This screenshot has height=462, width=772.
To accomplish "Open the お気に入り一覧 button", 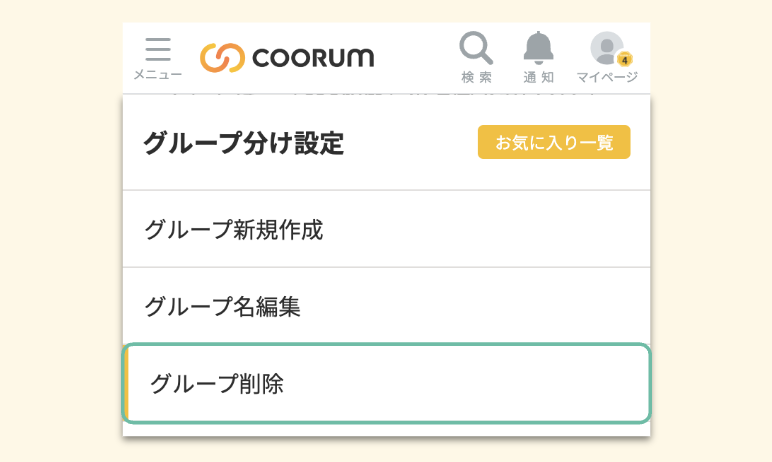I will click(554, 142).
